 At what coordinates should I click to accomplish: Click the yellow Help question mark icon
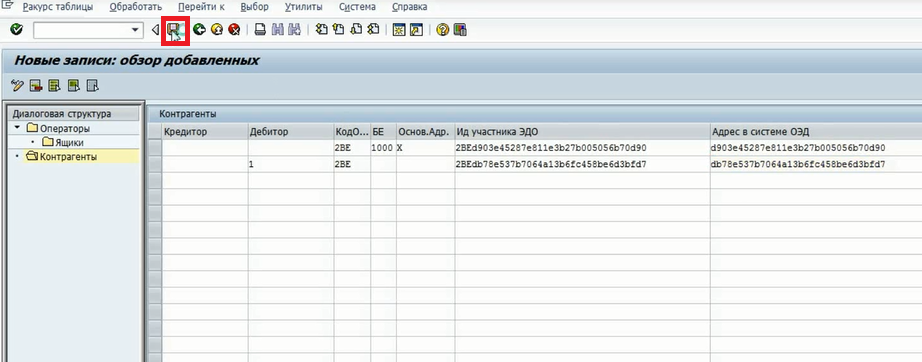pos(442,29)
